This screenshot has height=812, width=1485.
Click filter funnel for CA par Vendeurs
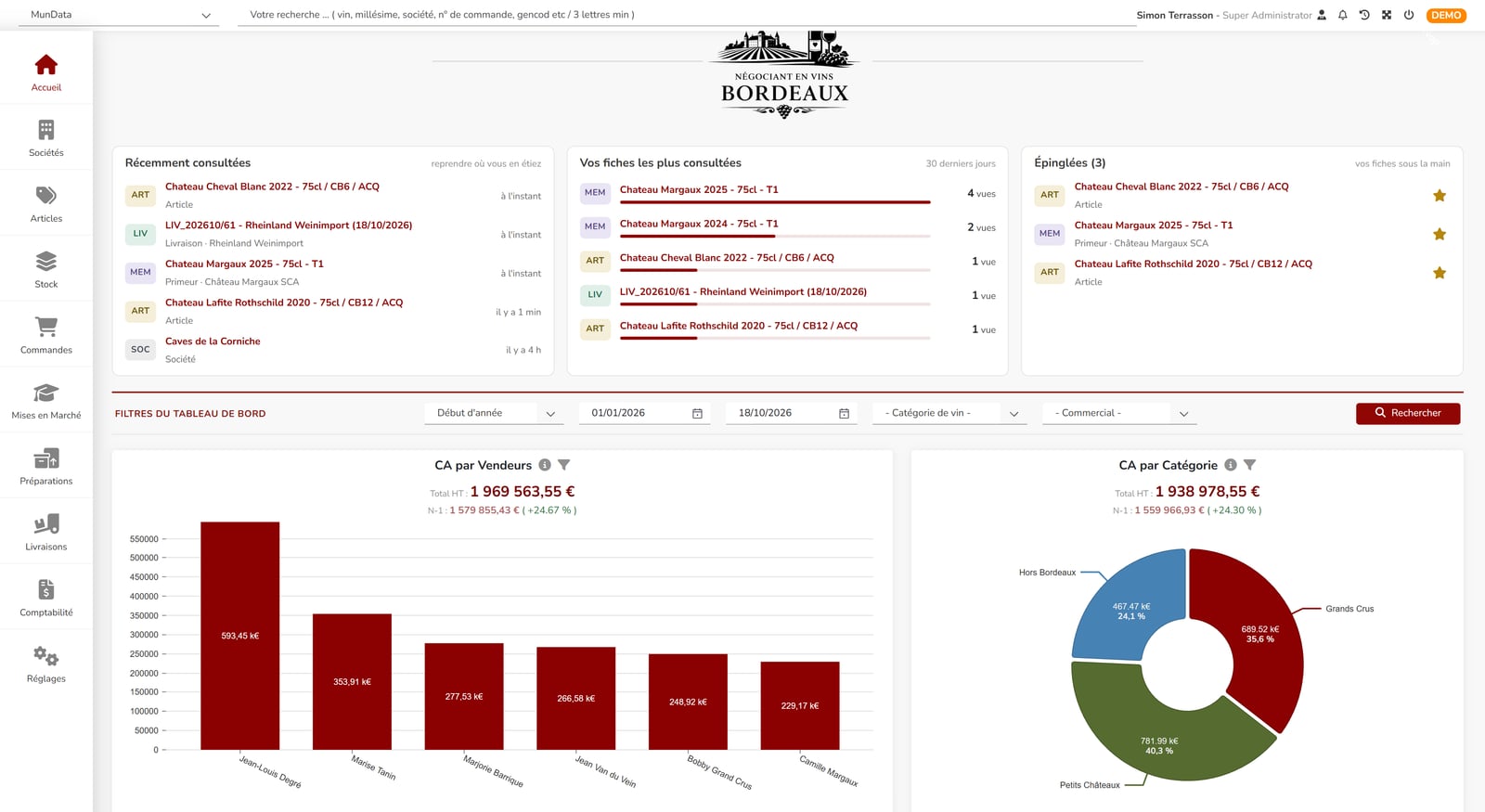point(563,465)
